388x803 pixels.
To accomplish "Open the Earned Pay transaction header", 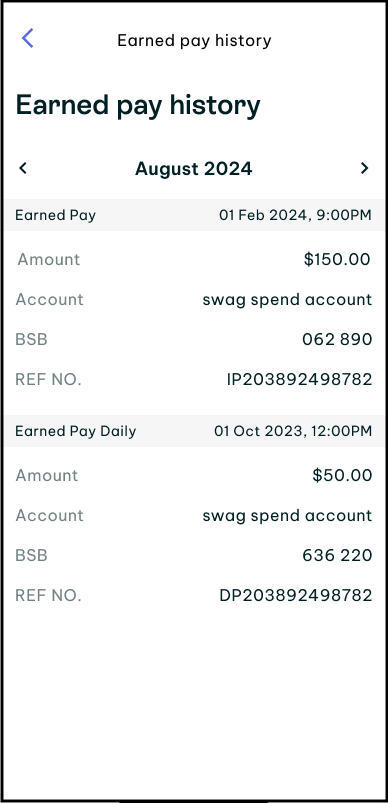I will pyautogui.click(x=194, y=215).
